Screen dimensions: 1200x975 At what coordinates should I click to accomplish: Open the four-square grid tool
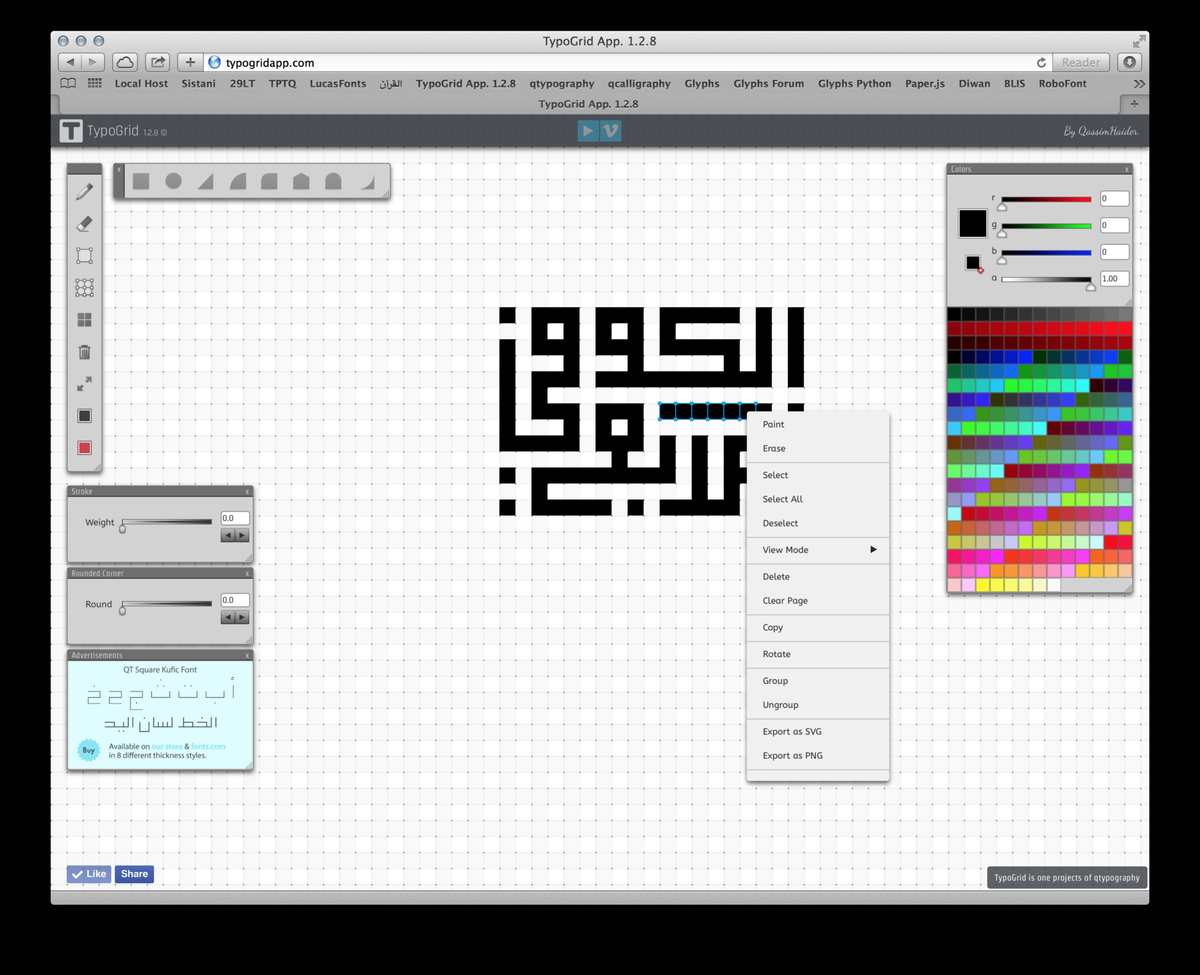(84, 320)
